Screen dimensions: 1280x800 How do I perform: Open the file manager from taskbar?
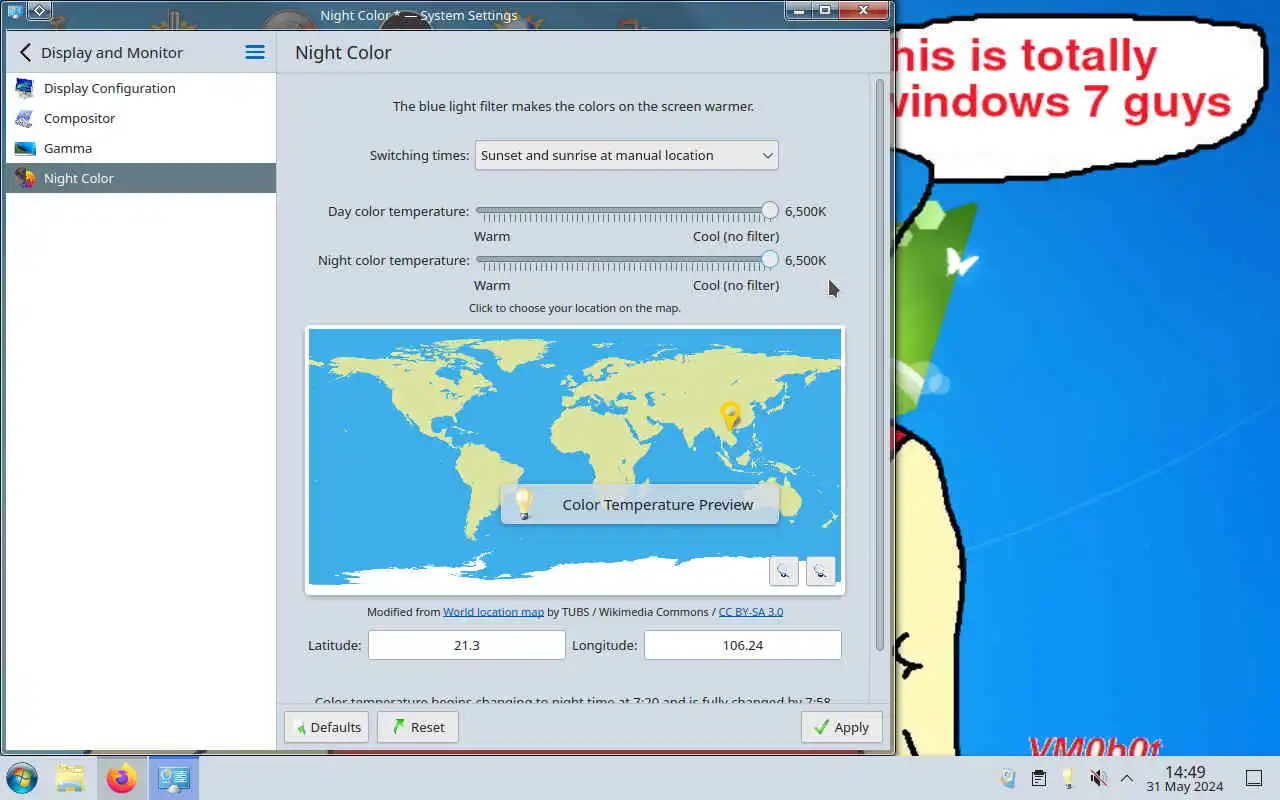(70, 778)
